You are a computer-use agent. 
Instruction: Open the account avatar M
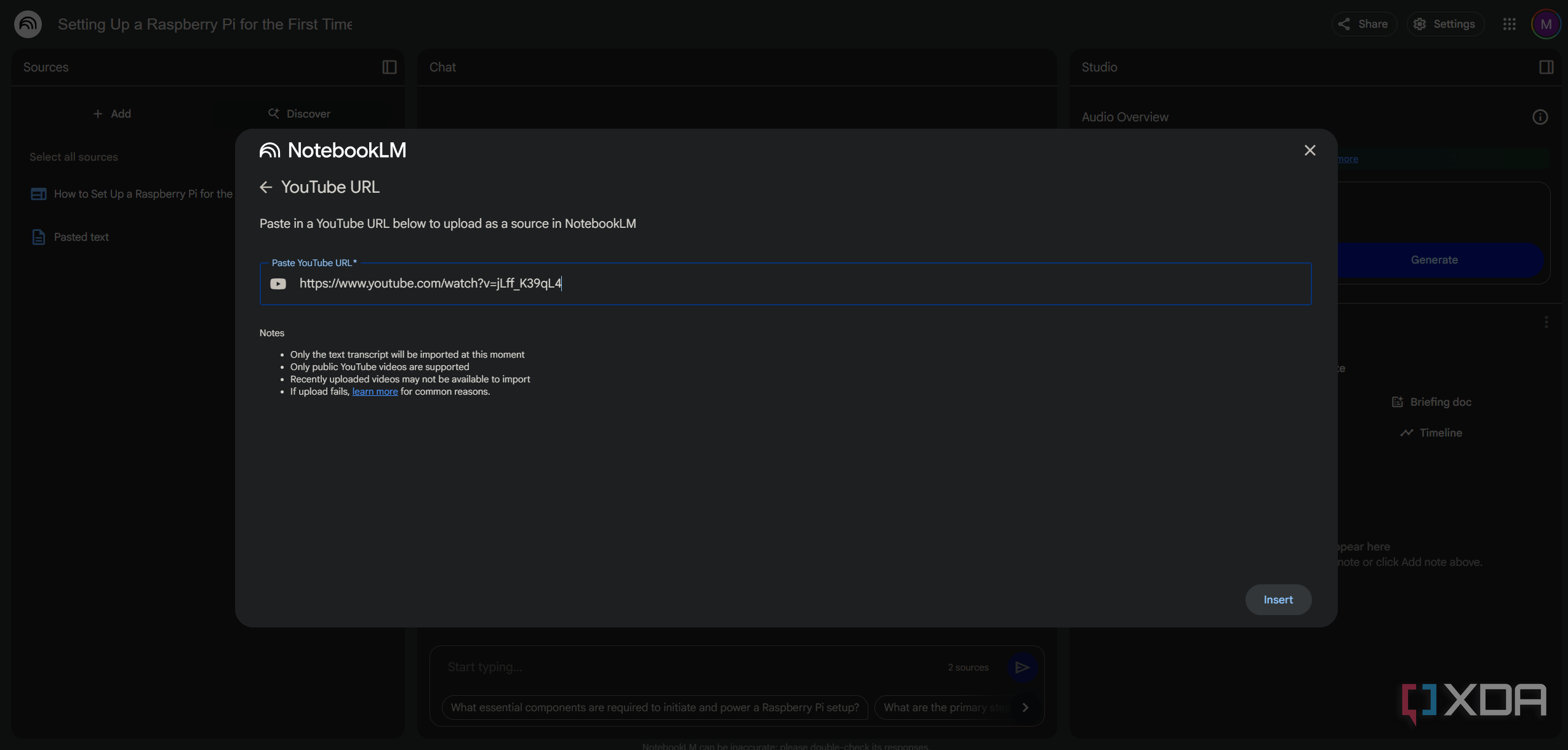[x=1546, y=24]
